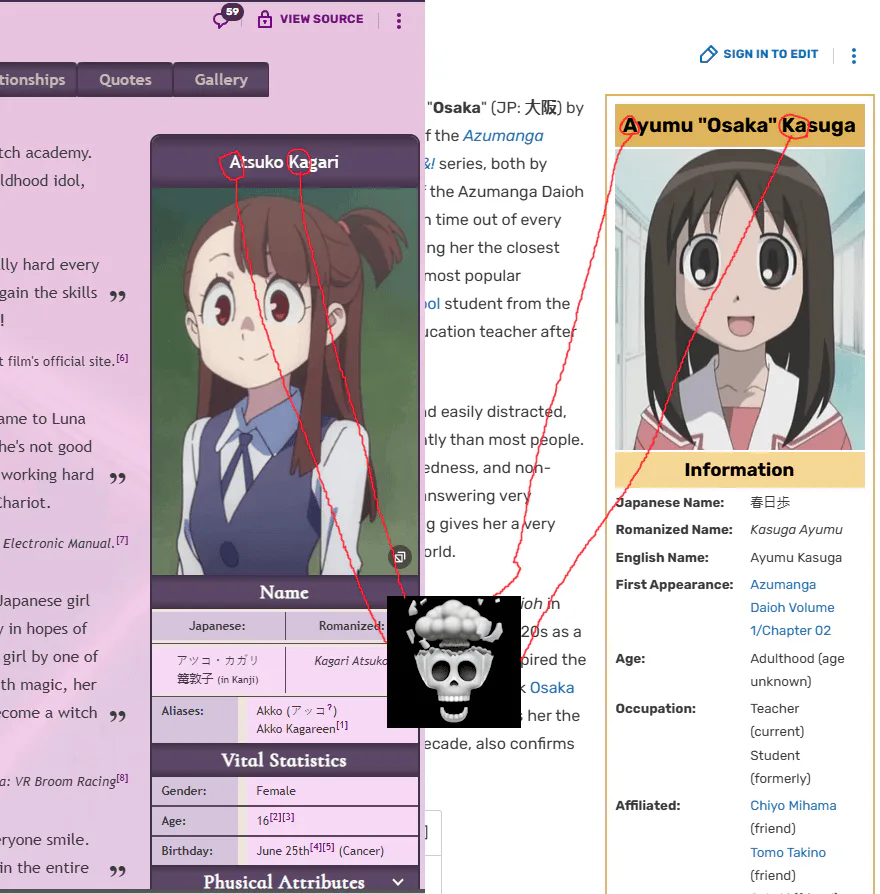Open the blue Osaka link in the article
880x894 pixels.
click(x=551, y=688)
